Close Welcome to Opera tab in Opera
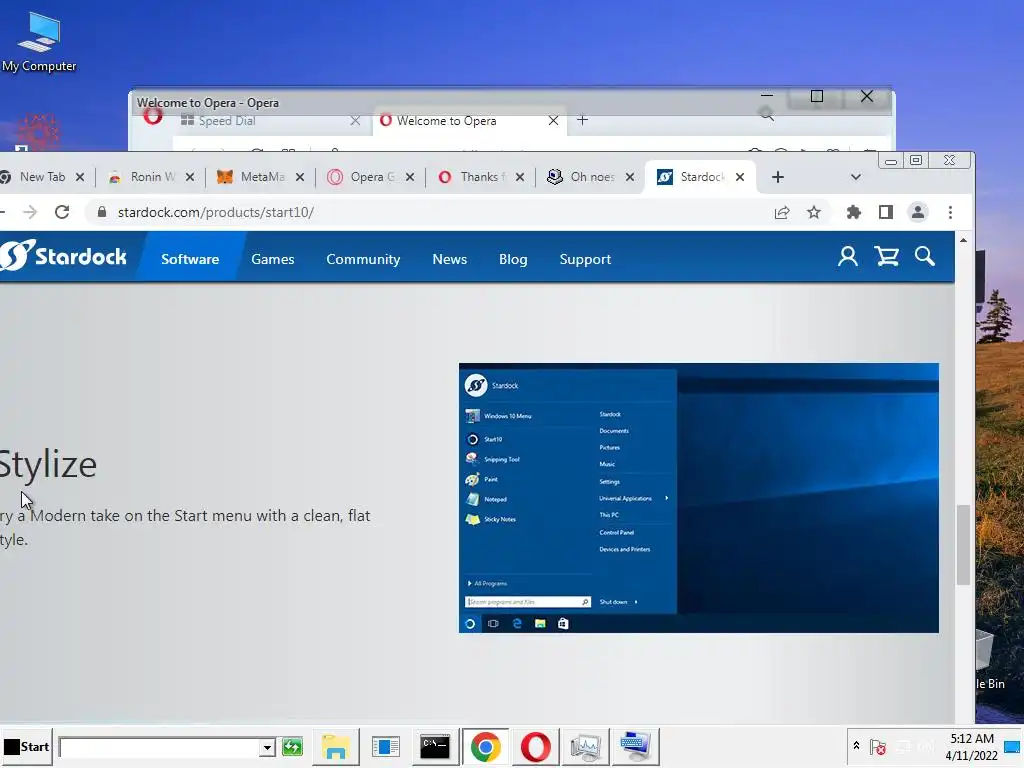 553,121
